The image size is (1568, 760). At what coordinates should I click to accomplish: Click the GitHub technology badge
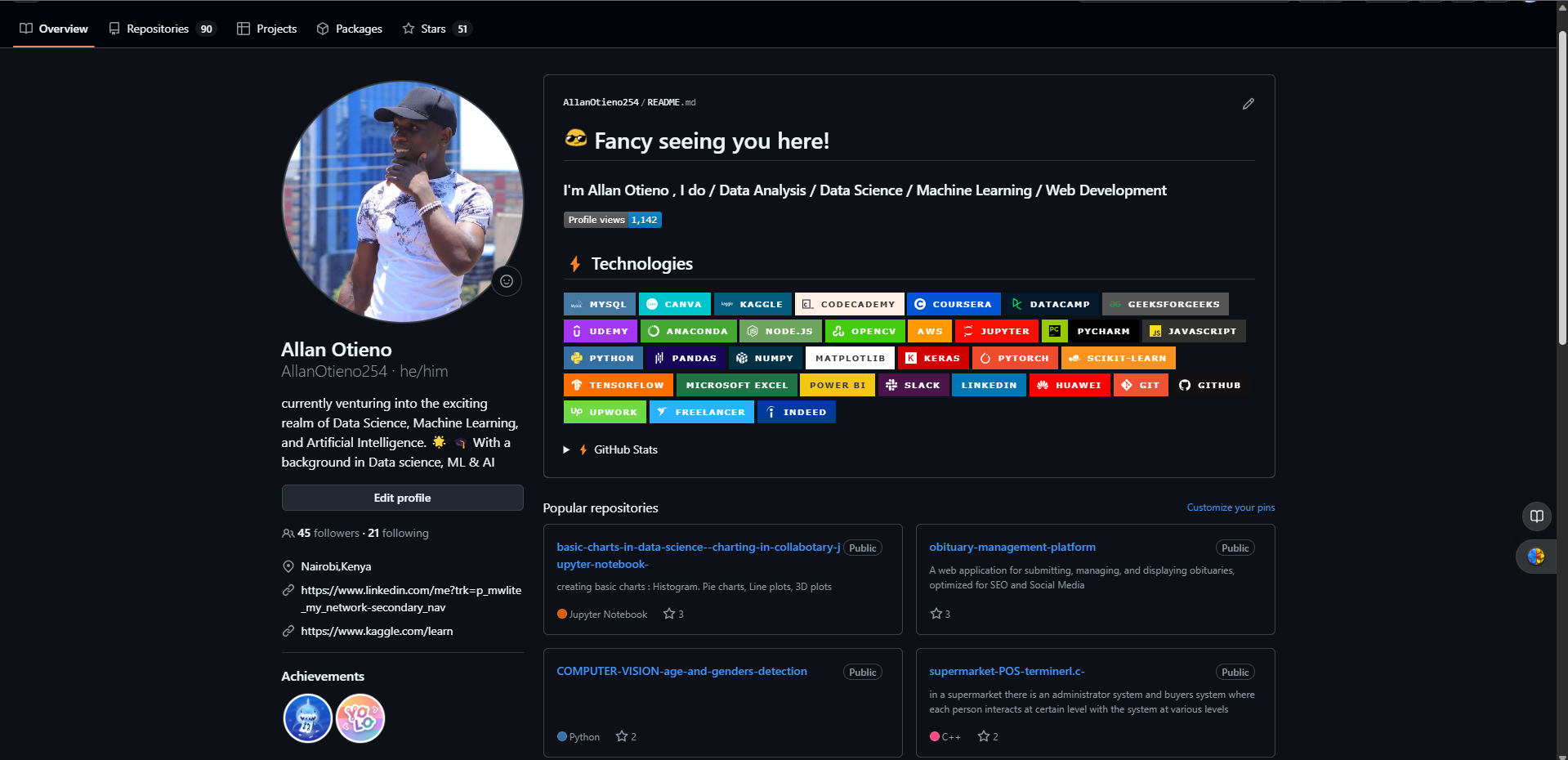click(x=1210, y=385)
